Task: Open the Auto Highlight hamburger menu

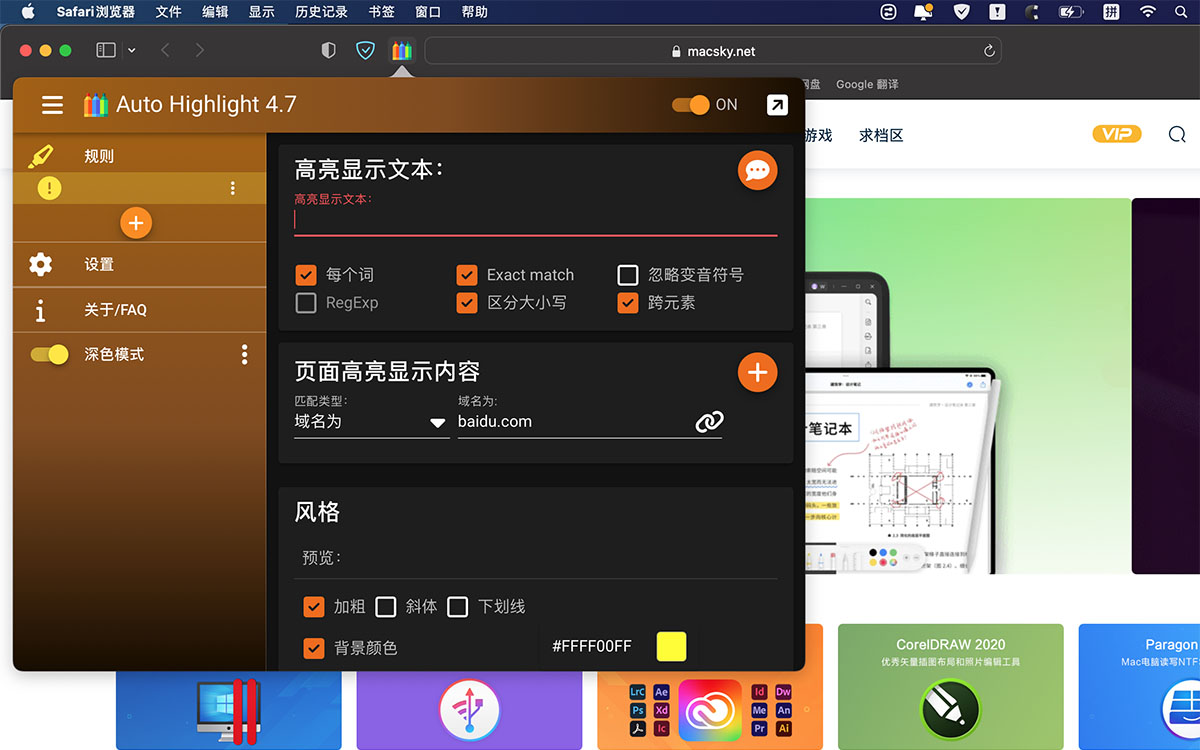Action: click(x=52, y=104)
